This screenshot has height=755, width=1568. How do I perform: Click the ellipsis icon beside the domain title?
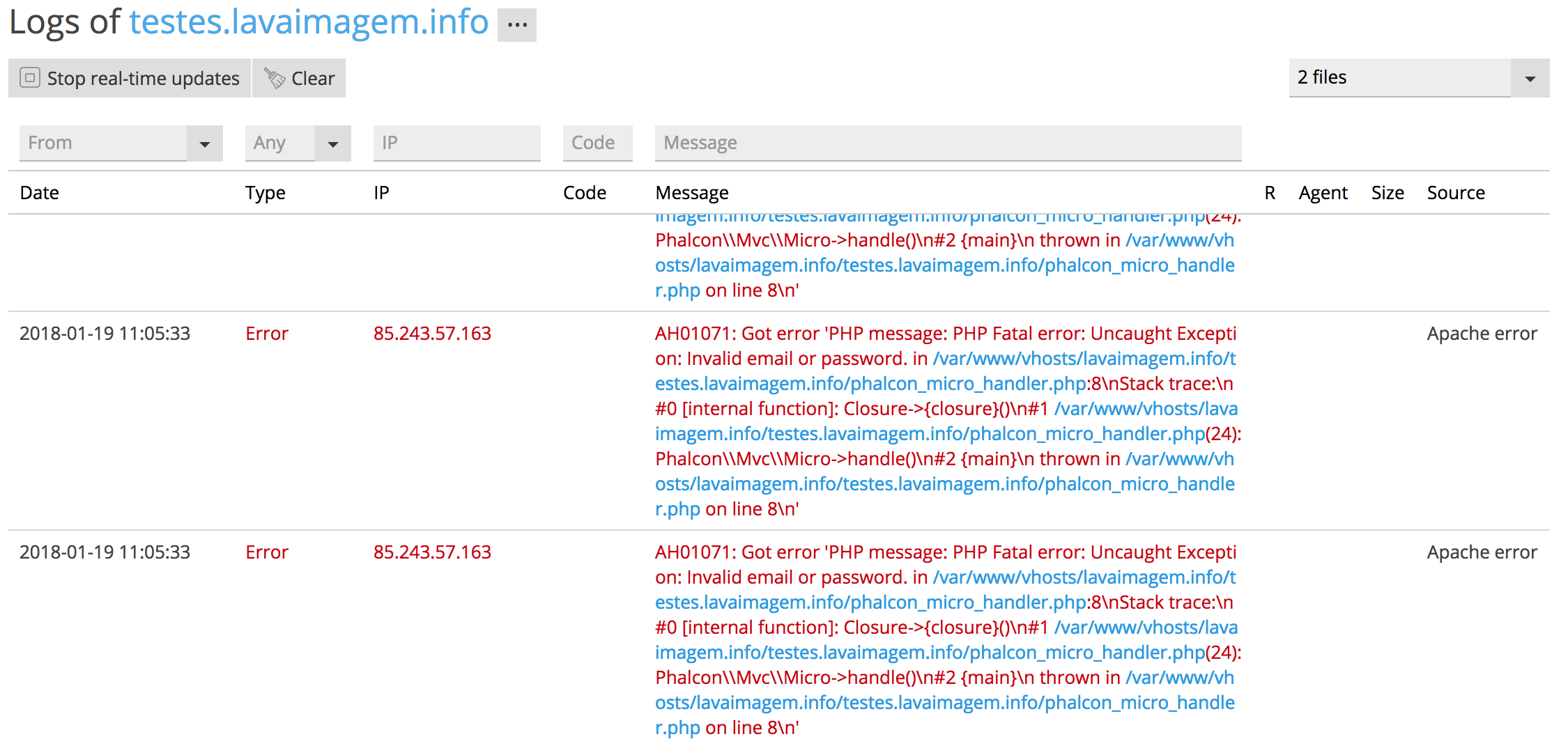pyautogui.click(x=516, y=25)
